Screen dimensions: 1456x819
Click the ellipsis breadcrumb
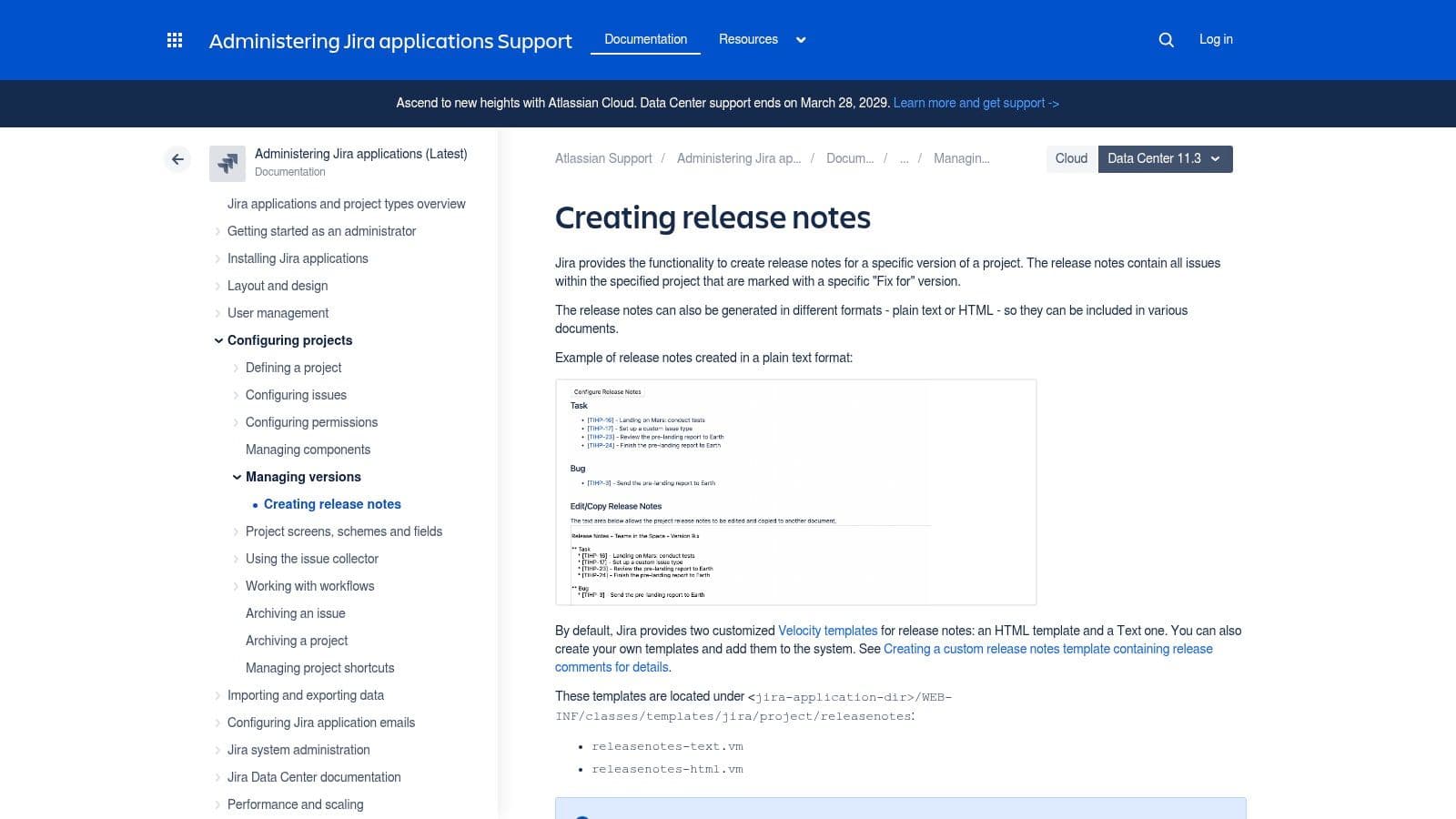point(904,158)
